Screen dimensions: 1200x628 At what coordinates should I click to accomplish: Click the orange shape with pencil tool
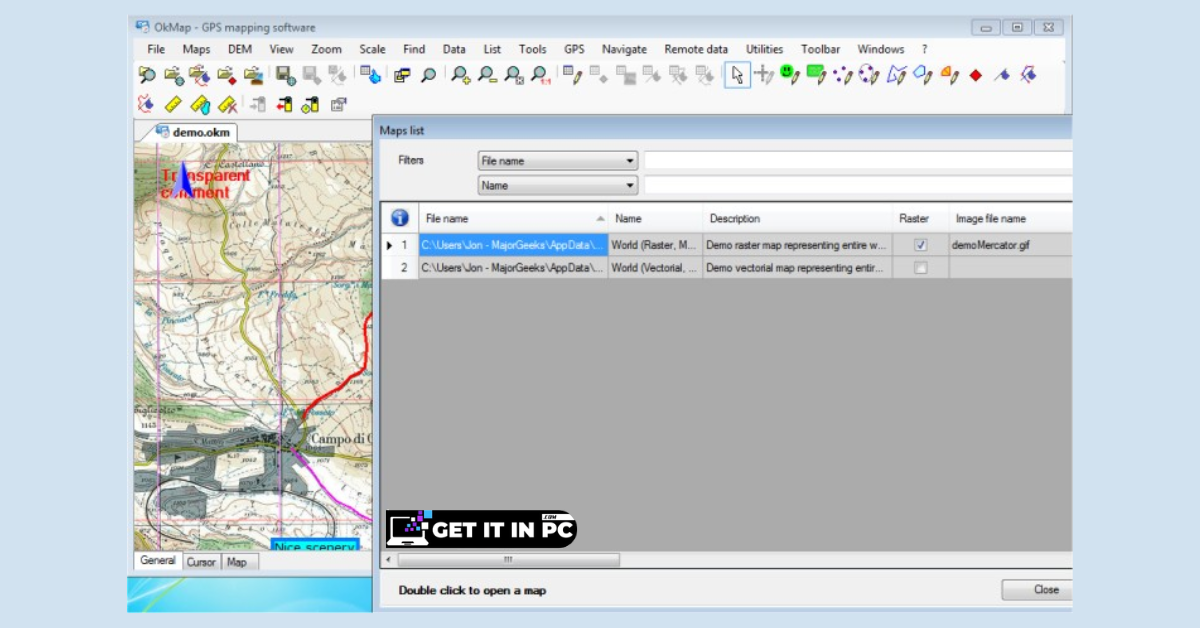tap(949, 74)
